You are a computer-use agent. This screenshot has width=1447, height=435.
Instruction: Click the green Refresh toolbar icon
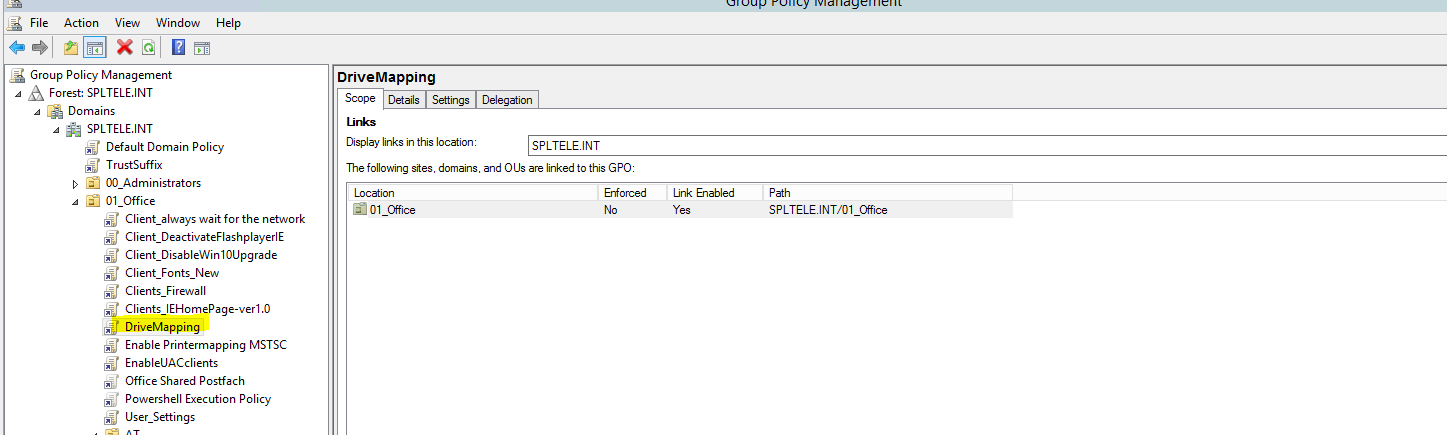(148, 47)
